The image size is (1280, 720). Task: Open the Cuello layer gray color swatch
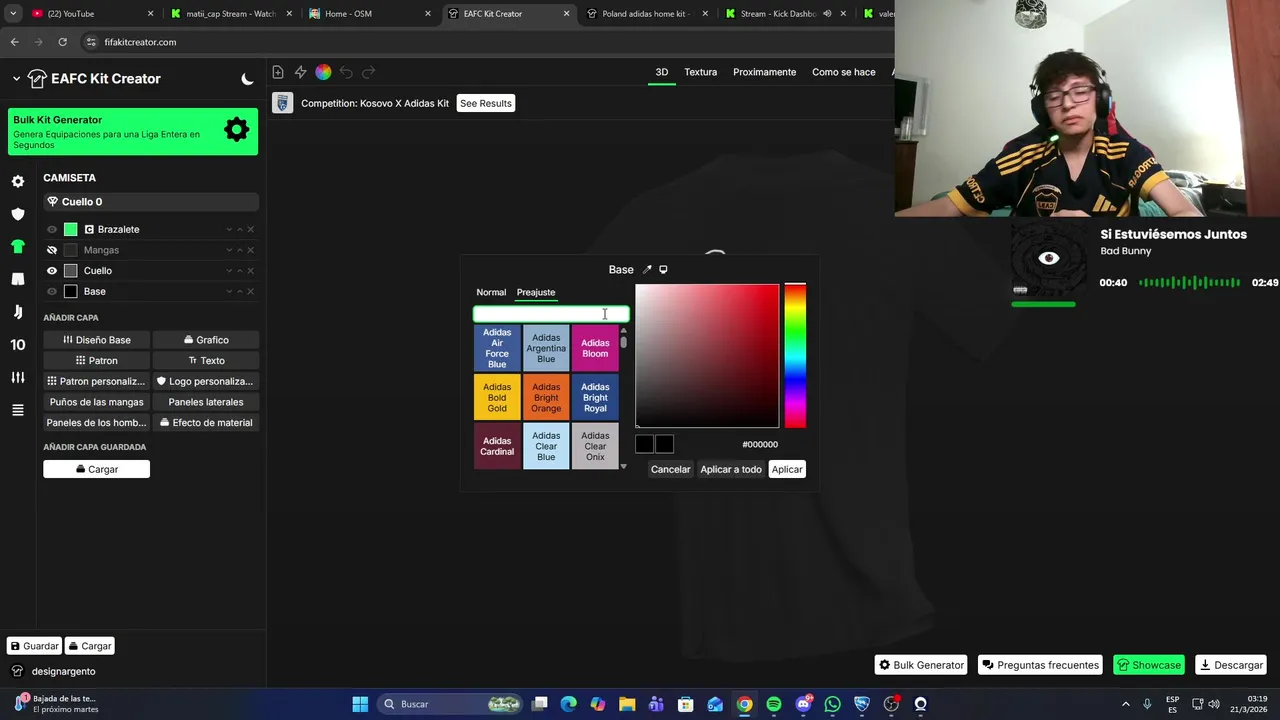(x=70, y=271)
